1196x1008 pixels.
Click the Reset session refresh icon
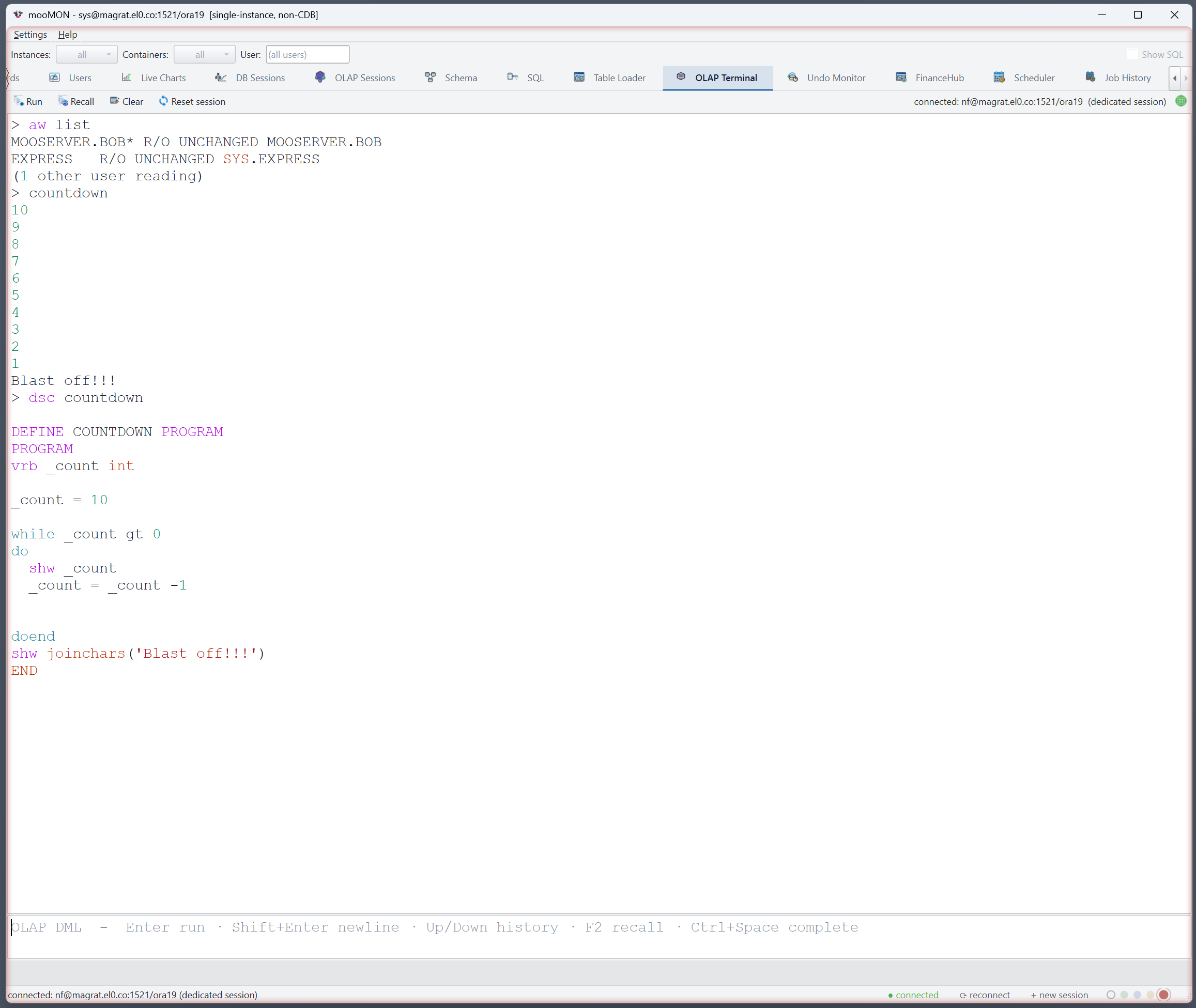click(163, 101)
